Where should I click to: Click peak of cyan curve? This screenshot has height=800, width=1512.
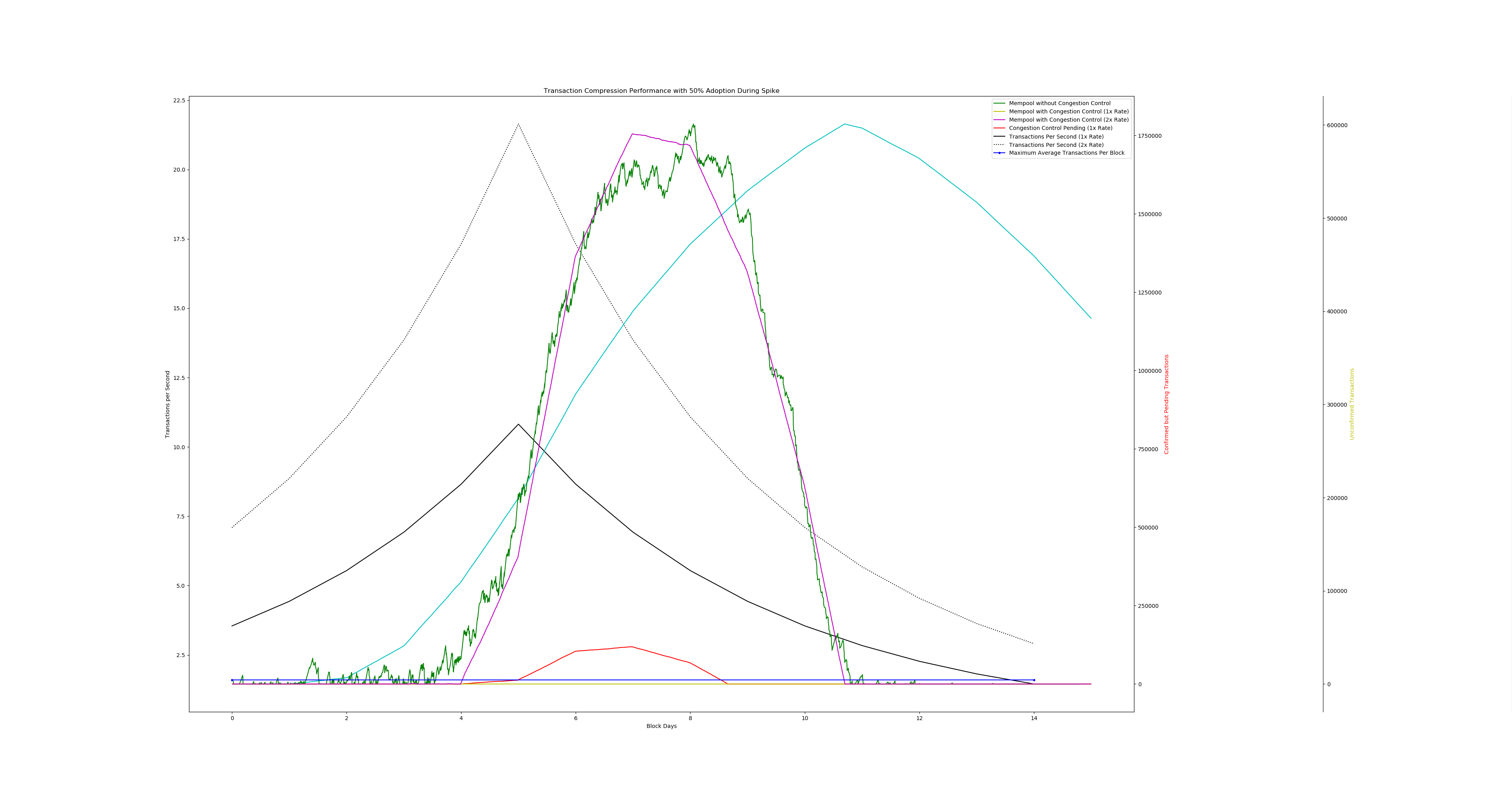[x=845, y=124]
